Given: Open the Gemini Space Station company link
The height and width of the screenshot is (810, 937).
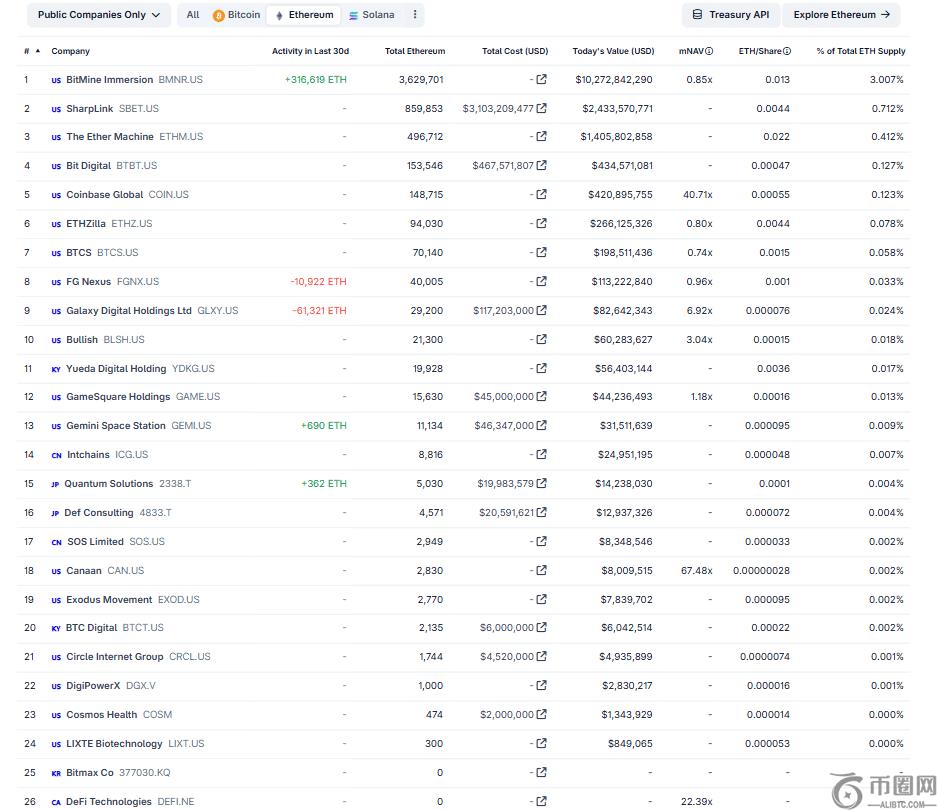Looking at the screenshot, I should [116, 426].
